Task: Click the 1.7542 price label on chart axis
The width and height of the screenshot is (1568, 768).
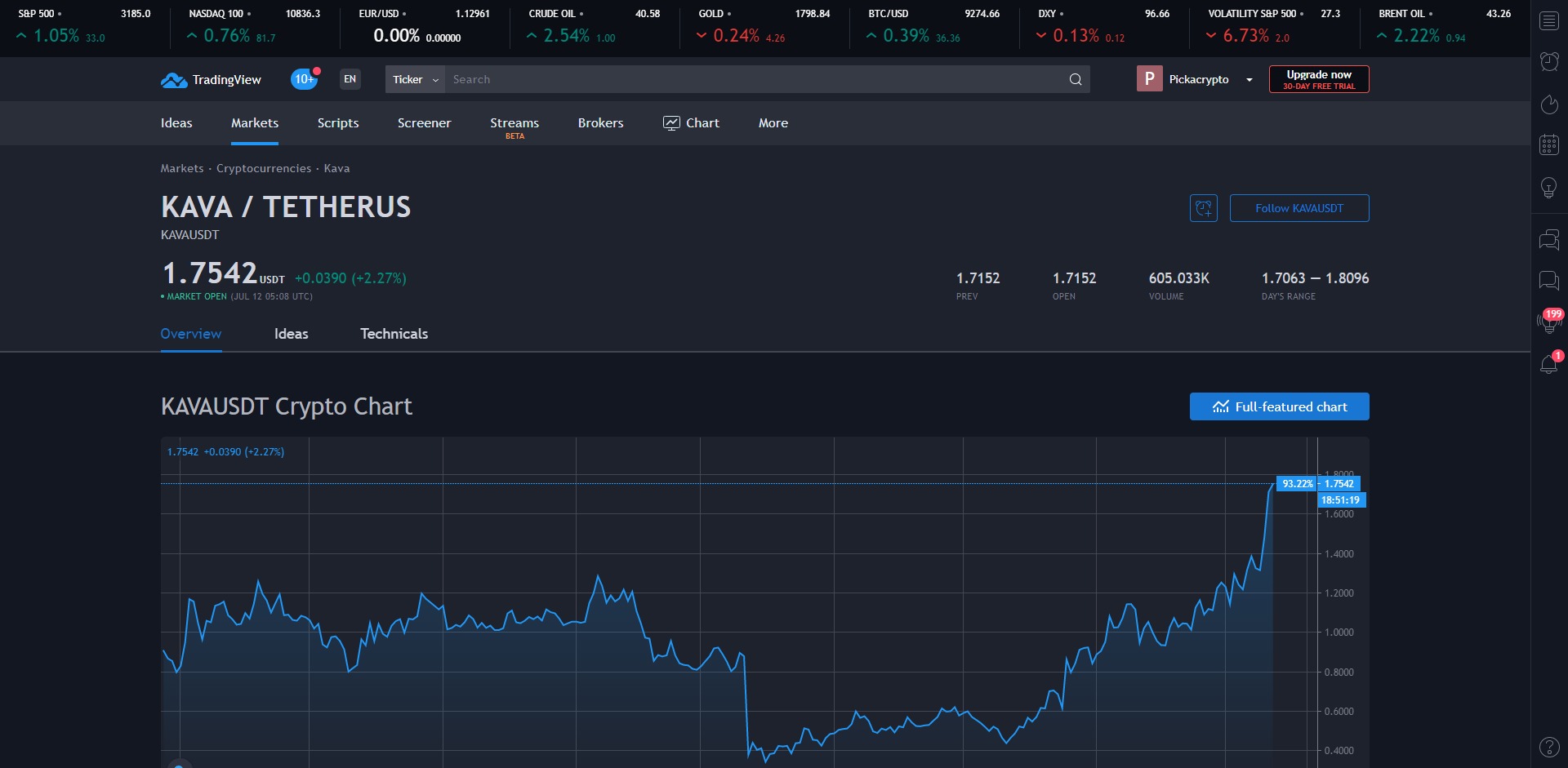Action: click(1339, 483)
